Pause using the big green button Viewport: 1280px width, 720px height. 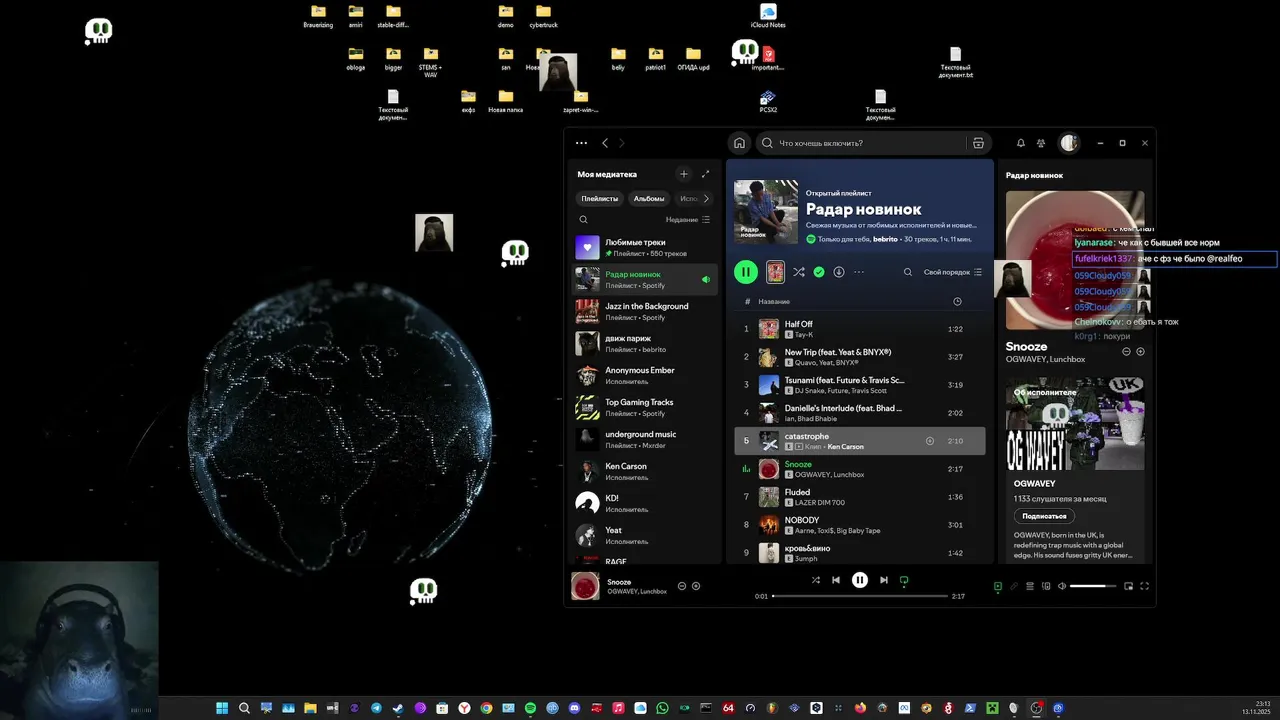[745, 272]
